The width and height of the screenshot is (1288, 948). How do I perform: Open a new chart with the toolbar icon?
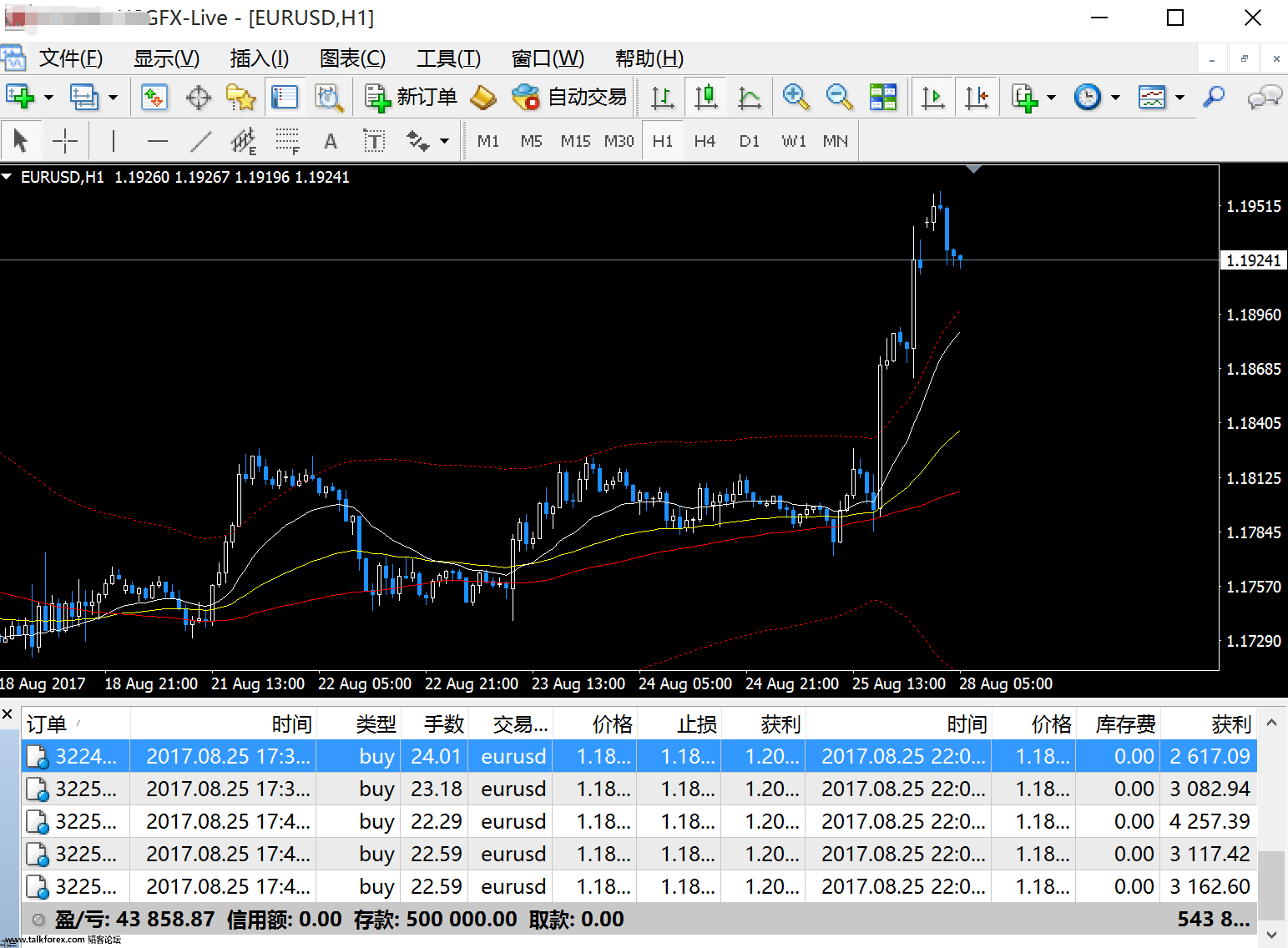(20, 97)
